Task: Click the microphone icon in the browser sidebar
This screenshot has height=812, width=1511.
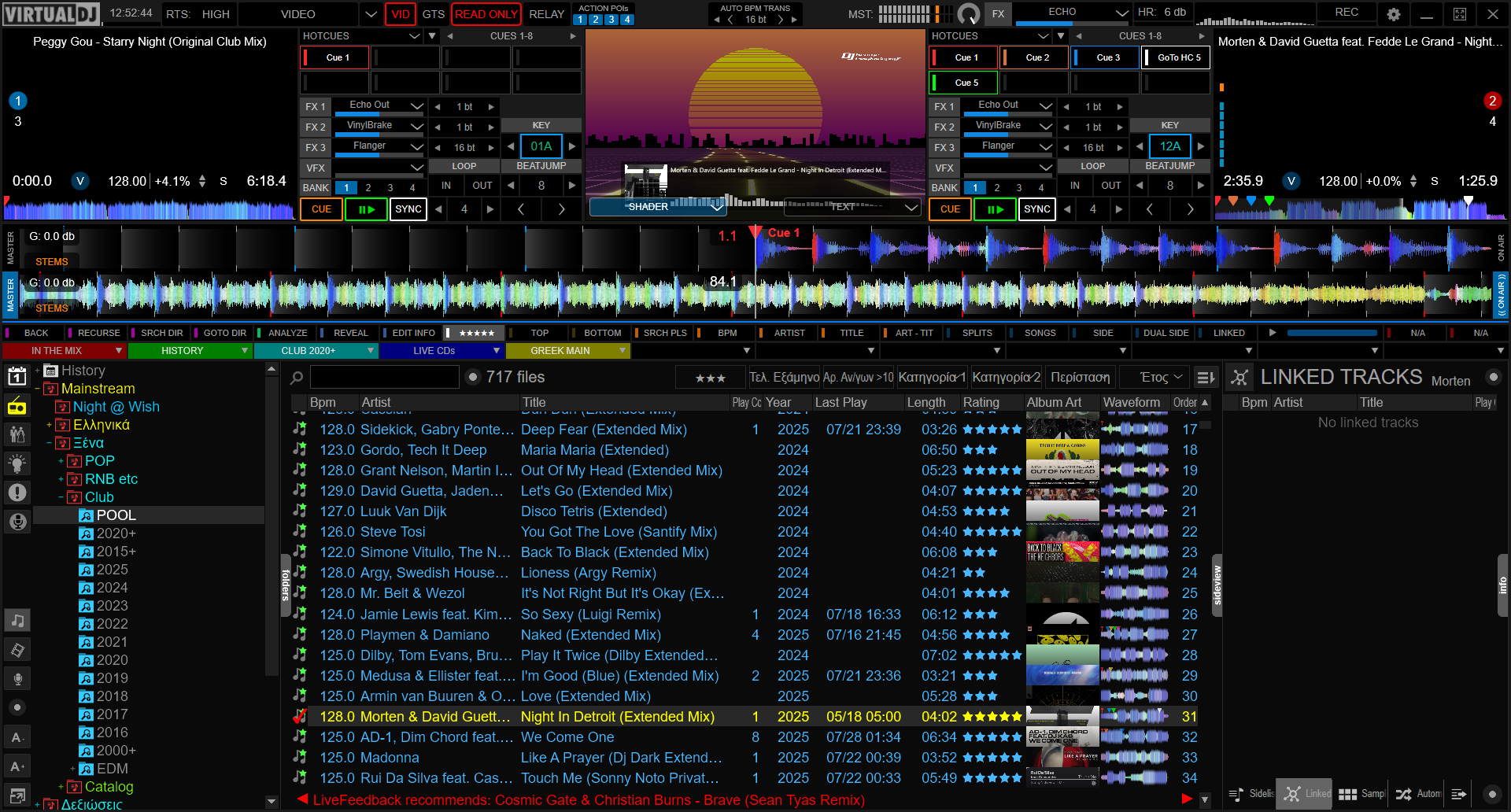Action: click(x=17, y=678)
